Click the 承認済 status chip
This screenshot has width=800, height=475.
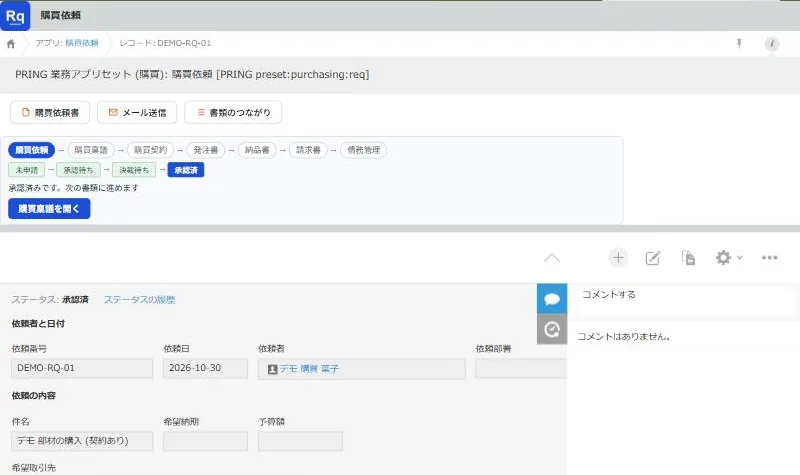[x=186, y=170]
